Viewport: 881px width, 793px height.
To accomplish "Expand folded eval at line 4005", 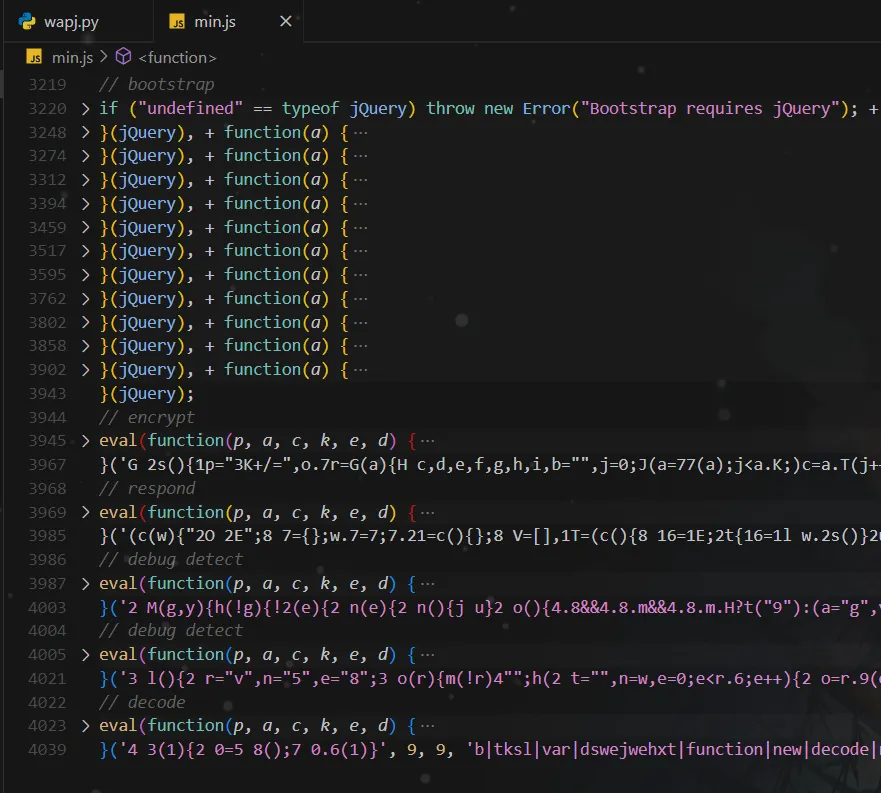I will tap(85, 655).
